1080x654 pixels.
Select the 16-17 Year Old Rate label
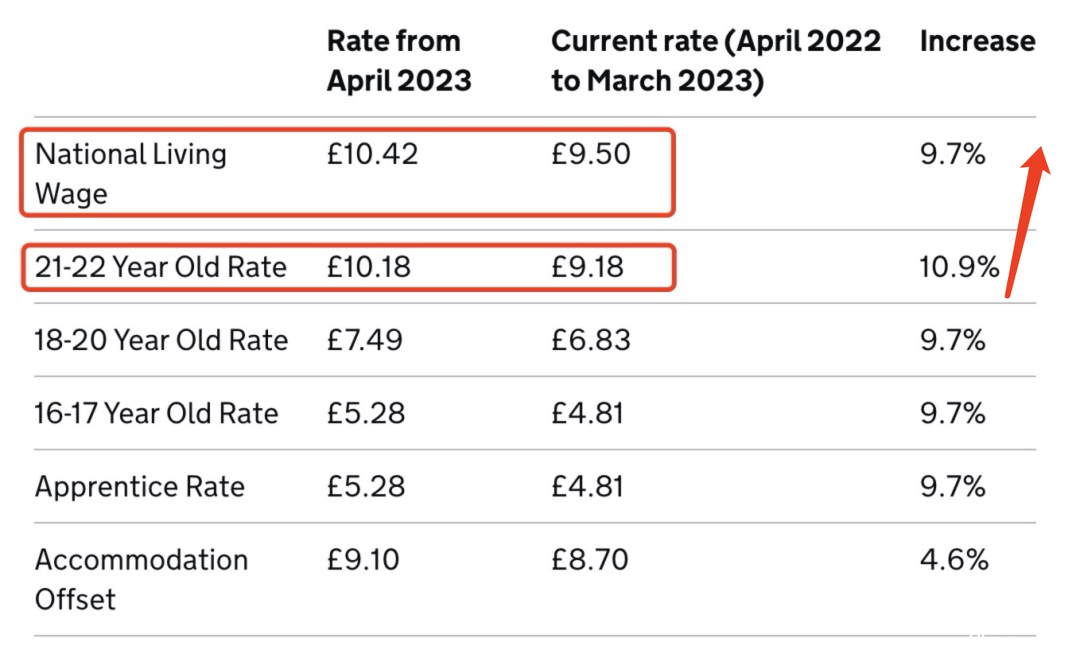[156, 414]
